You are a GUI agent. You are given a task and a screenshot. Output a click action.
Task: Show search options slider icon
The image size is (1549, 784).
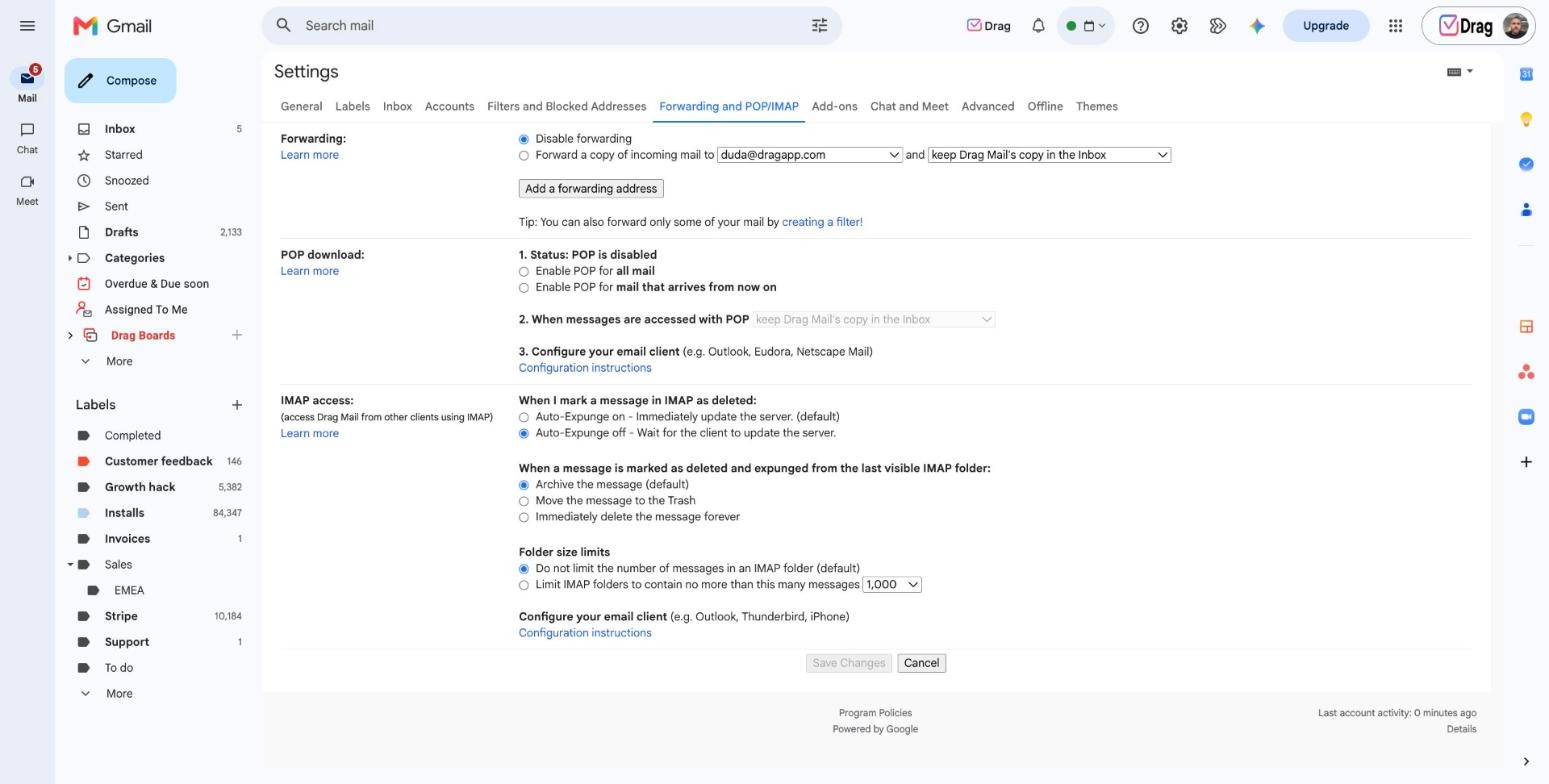[x=819, y=26]
